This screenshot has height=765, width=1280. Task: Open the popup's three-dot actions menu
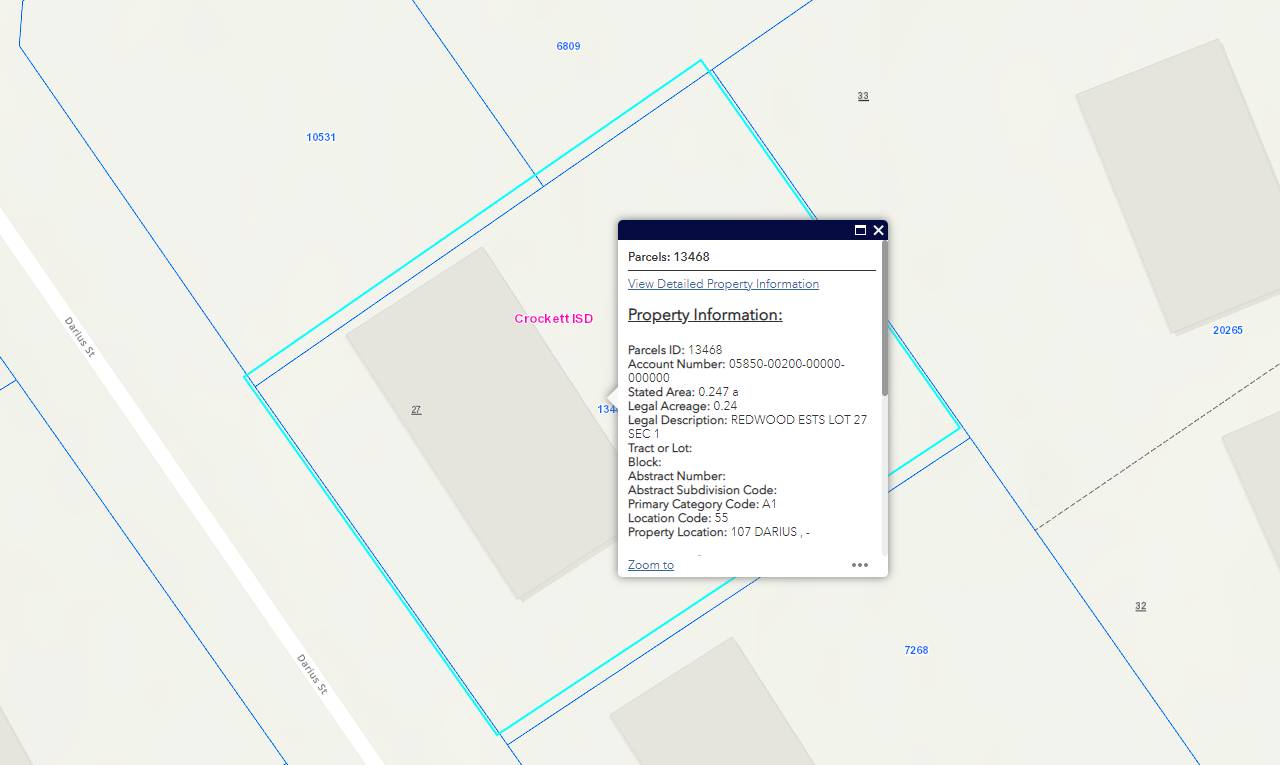859,565
